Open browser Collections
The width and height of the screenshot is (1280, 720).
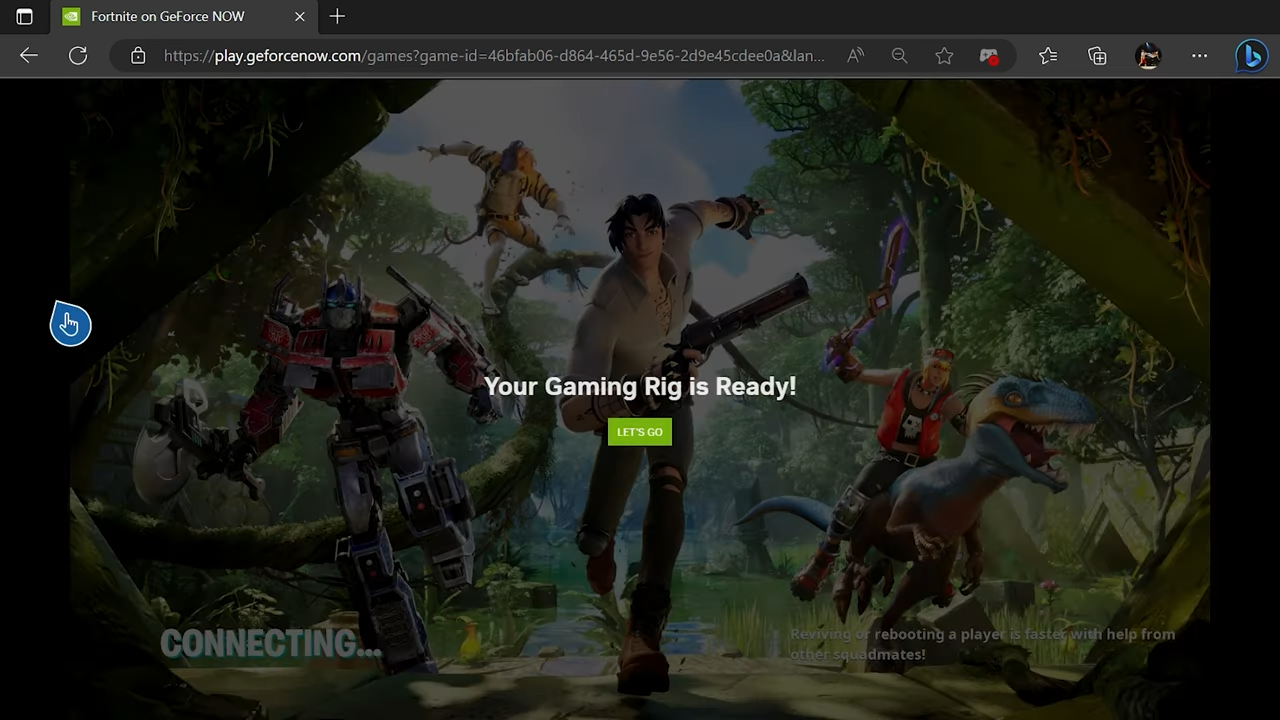pyautogui.click(x=1097, y=56)
